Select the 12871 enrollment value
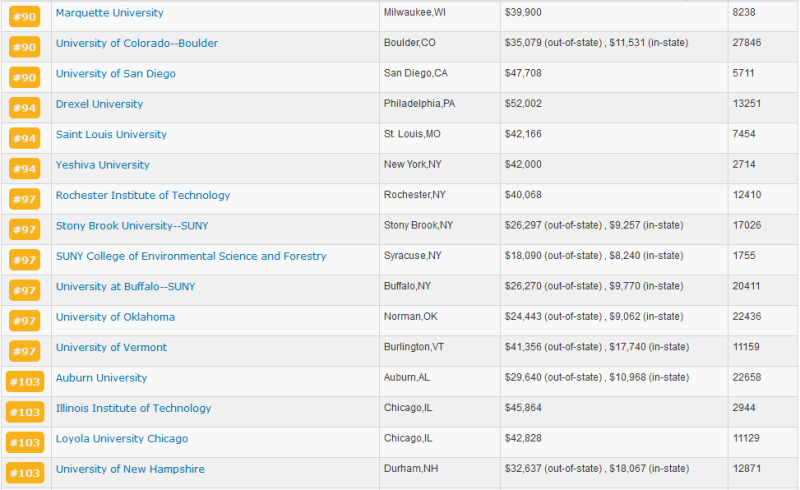 tap(747, 469)
